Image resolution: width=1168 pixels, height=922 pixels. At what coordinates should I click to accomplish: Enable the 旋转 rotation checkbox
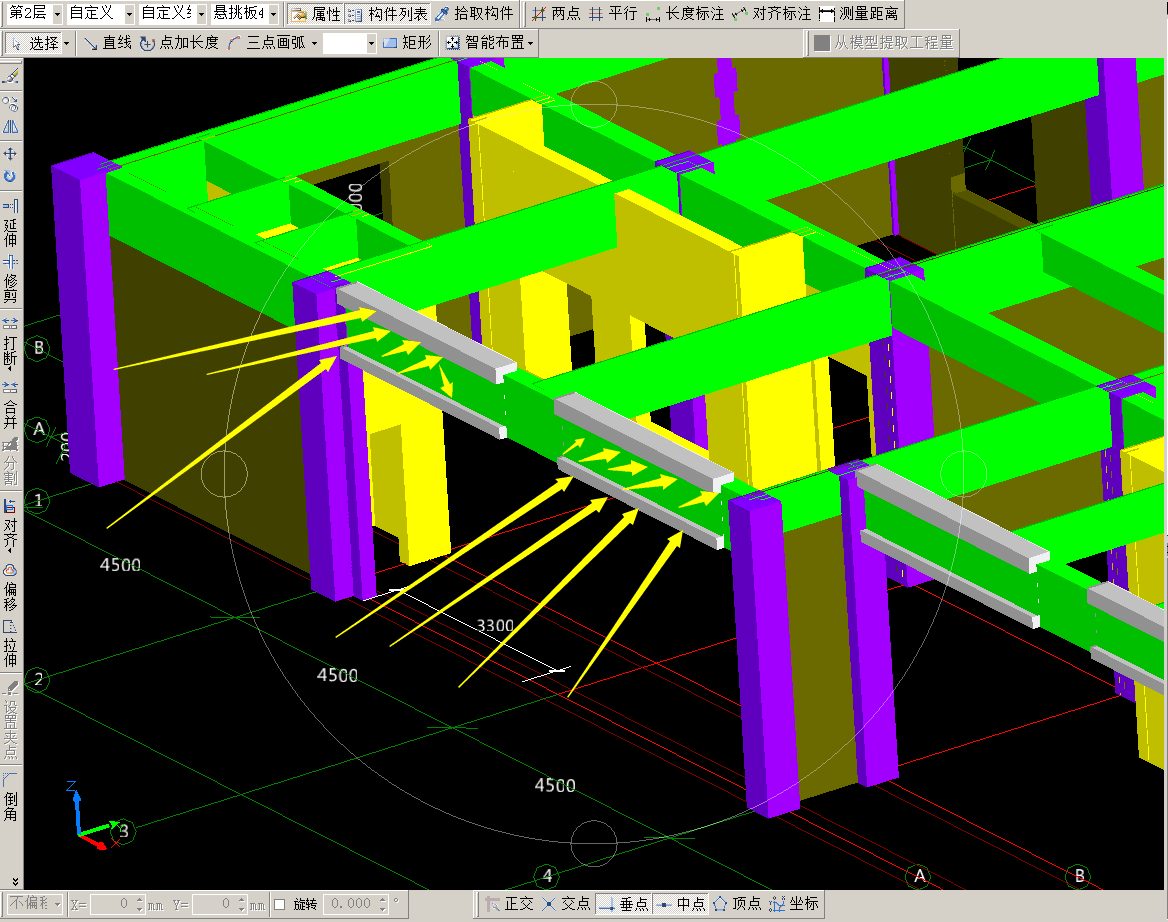(280, 904)
